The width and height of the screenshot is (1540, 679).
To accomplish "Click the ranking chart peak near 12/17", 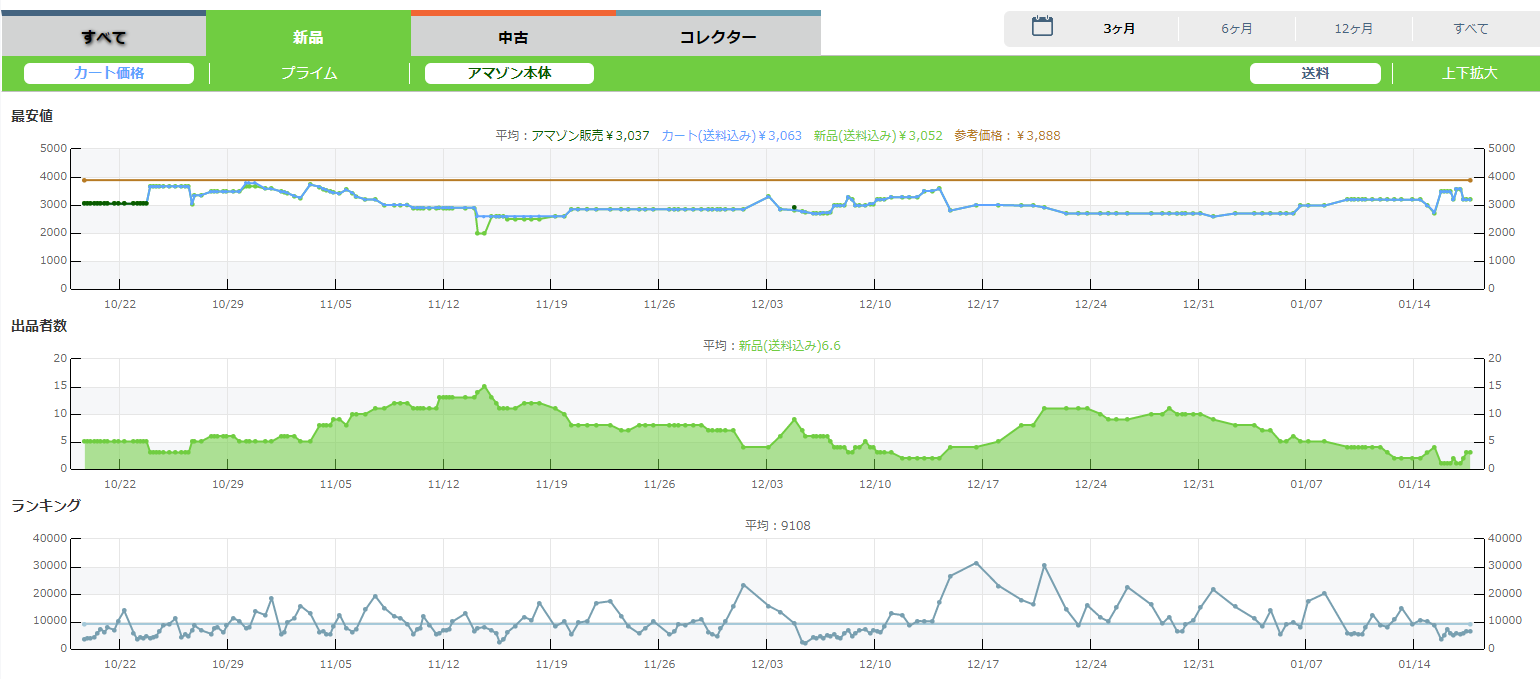I will coord(976,563).
